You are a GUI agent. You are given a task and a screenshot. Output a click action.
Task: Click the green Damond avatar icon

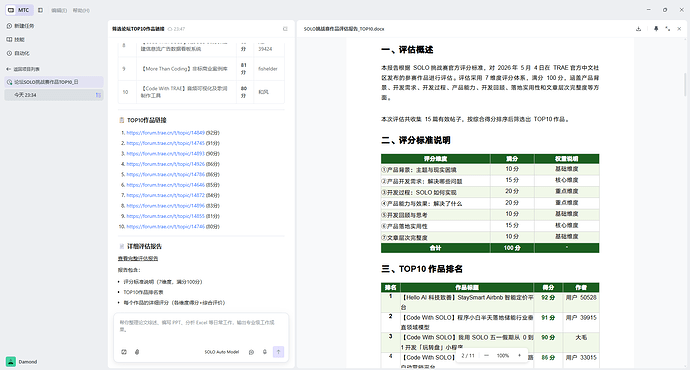coord(11,362)
